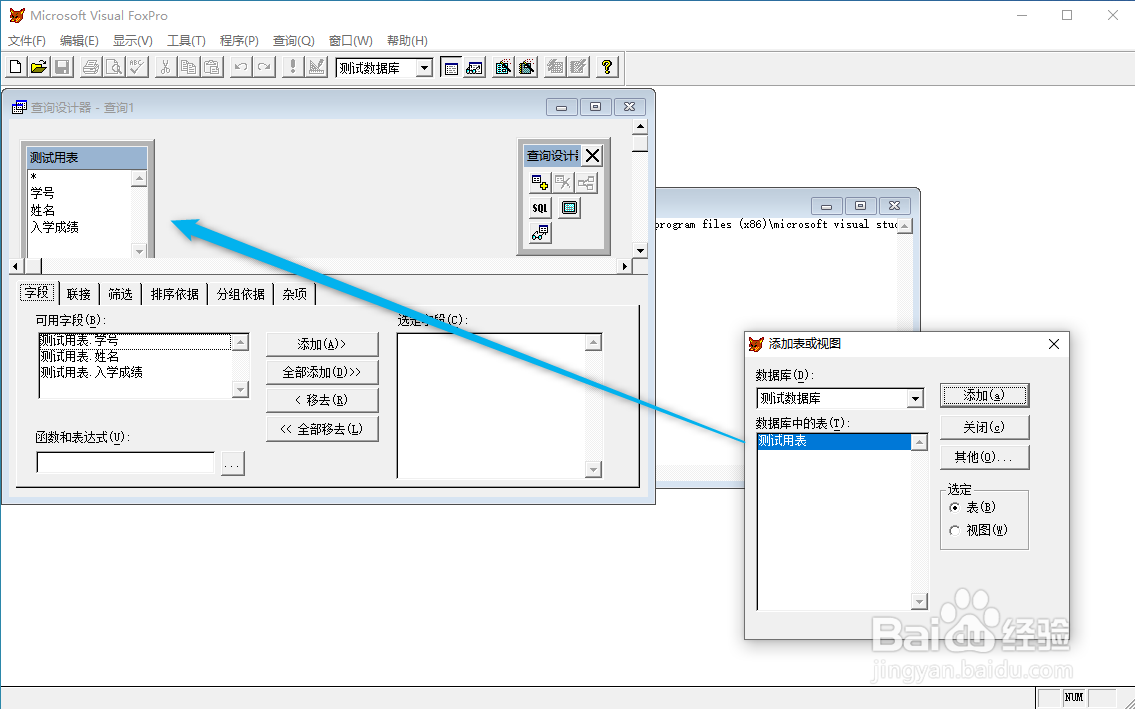
Task: Click the 全部添加(D)>> button
Action: click(322, 372)
